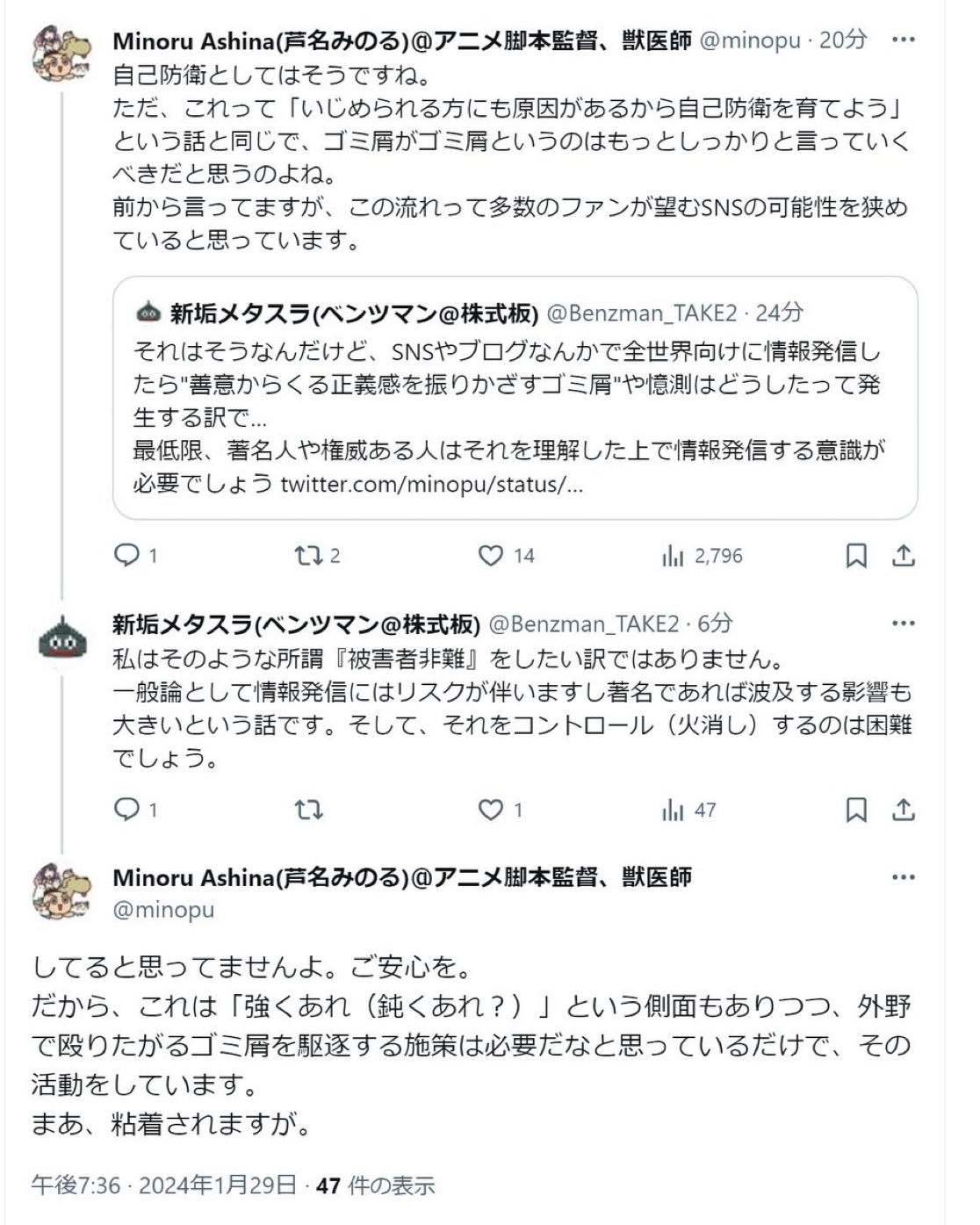Bookmark the first tweet by minopu
Screen dimensions: 980x1225
coord(856,555)
